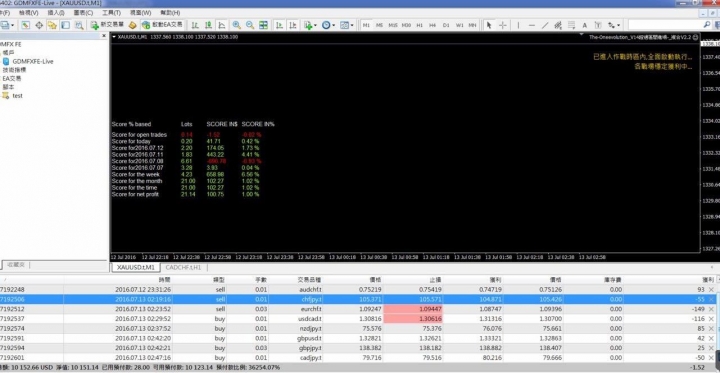The width and height of the screenshot is (720, 373).
Task: Close the Navigator panel
Action: click(x=103, y=36)
